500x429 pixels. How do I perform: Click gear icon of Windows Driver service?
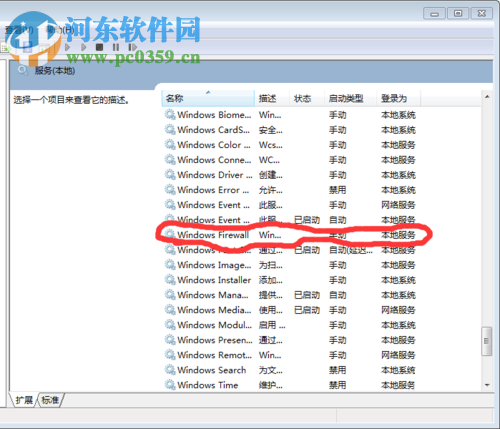[x=170, y=175]
